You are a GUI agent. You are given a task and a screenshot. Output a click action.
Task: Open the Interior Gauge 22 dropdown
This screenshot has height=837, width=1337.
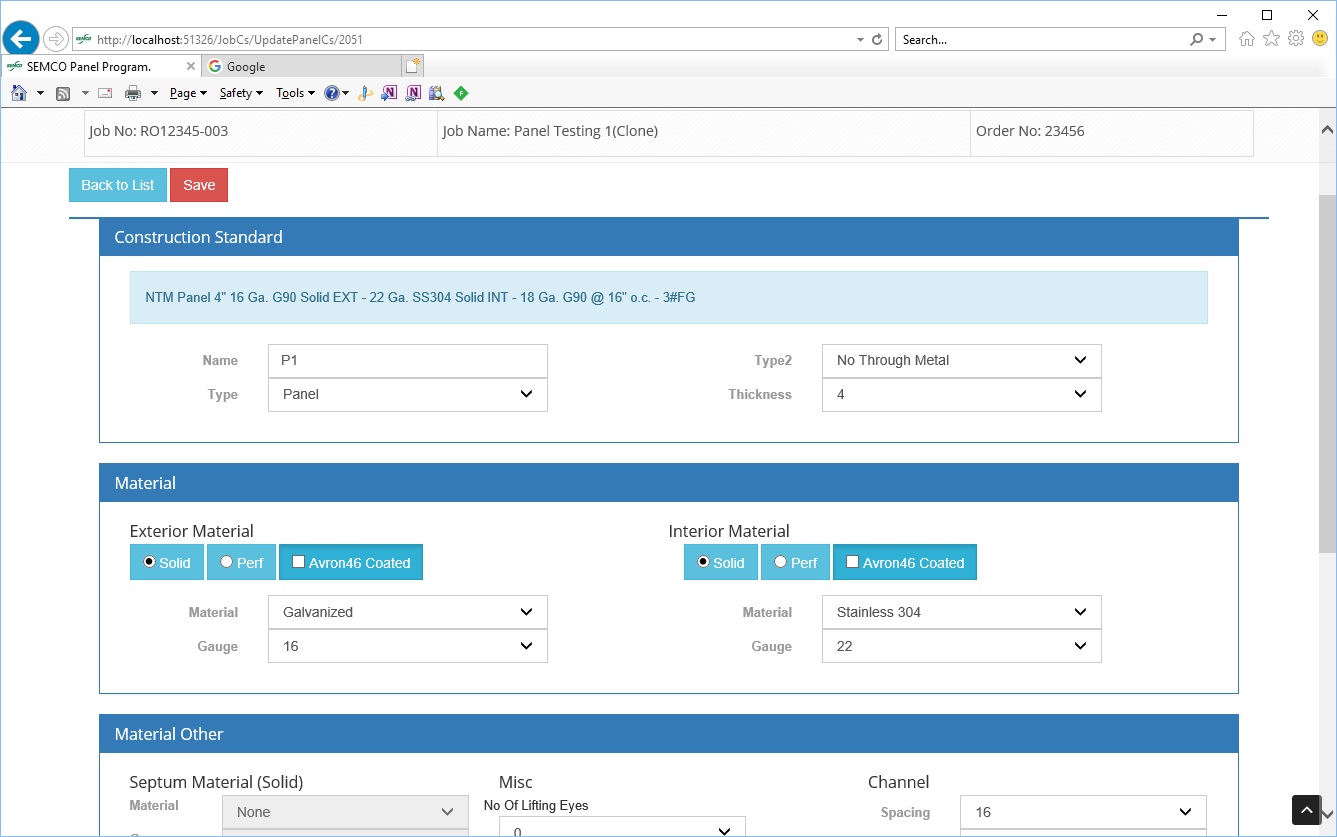point(961,647)
